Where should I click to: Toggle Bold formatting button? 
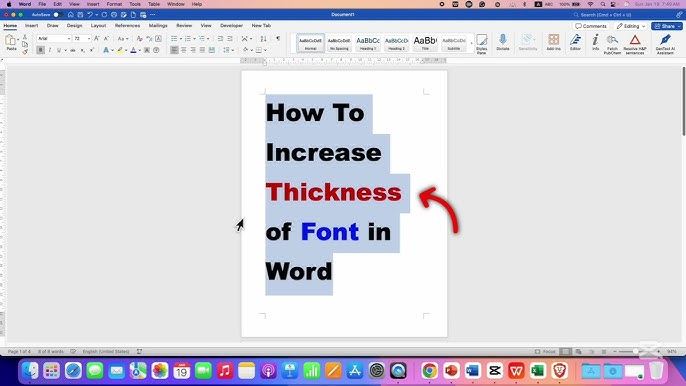point(40,50)
